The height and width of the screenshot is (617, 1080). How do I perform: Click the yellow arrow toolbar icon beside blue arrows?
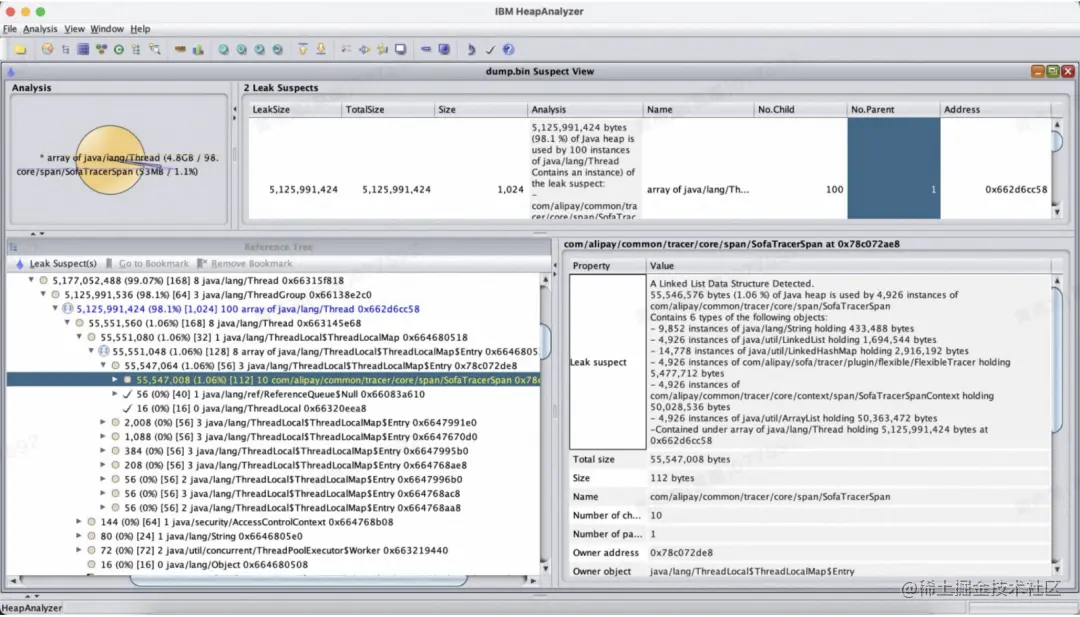[x=382, y=50]
